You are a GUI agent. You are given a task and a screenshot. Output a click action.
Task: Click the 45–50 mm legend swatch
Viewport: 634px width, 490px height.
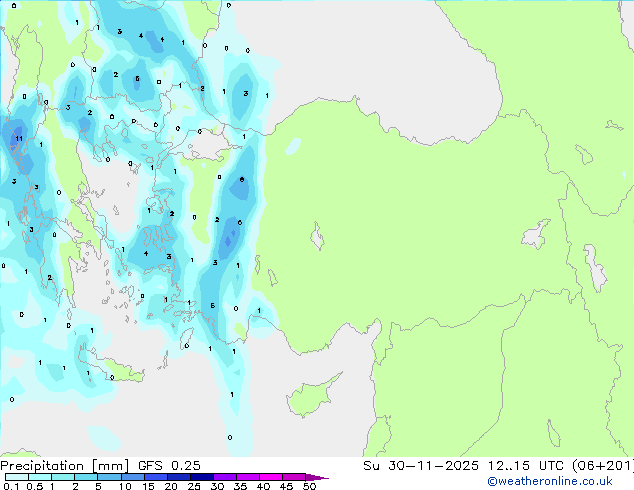point(294,477)
